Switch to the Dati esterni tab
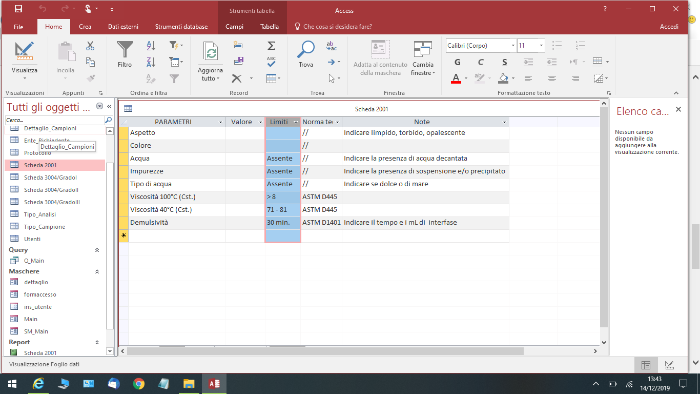700x394 pixels. 123,27
